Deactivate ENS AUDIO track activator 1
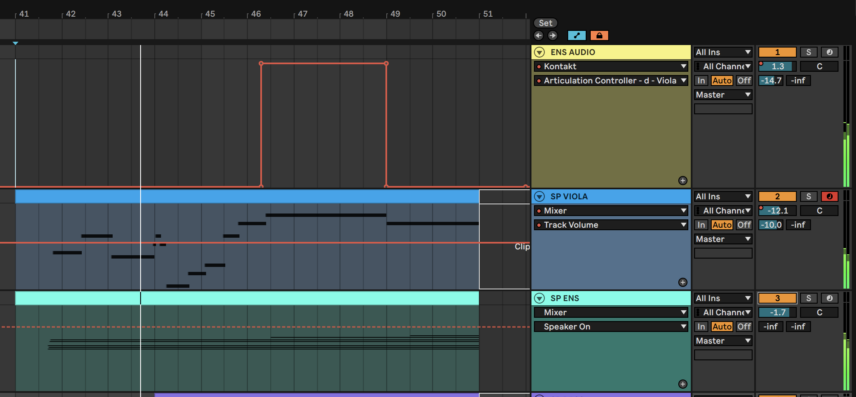The width and height of the screenshot is (856, 397). [777, 52]
